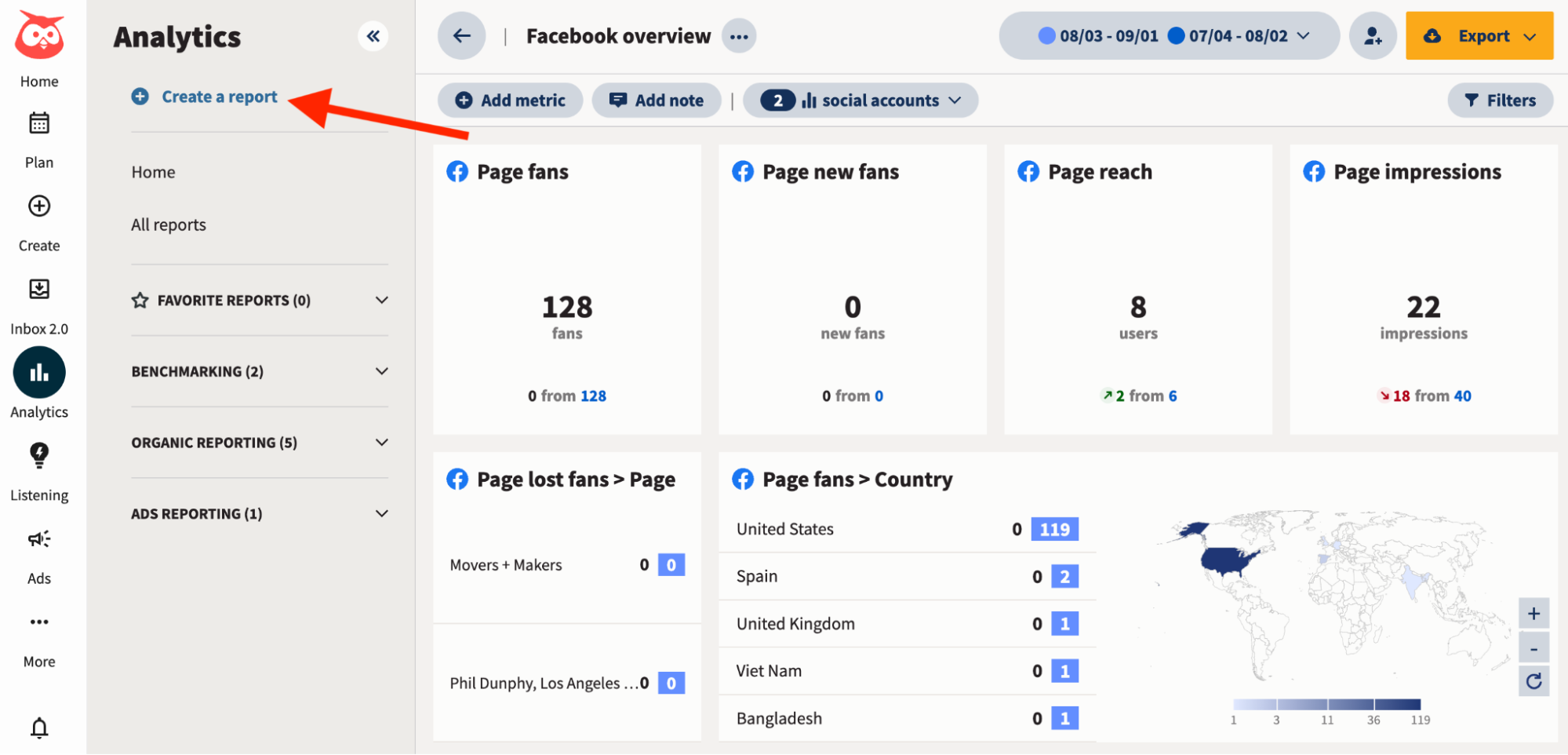Open the social accounts dropdown
The height and width of the screenshot is (755, 1568).
(860, 100)
